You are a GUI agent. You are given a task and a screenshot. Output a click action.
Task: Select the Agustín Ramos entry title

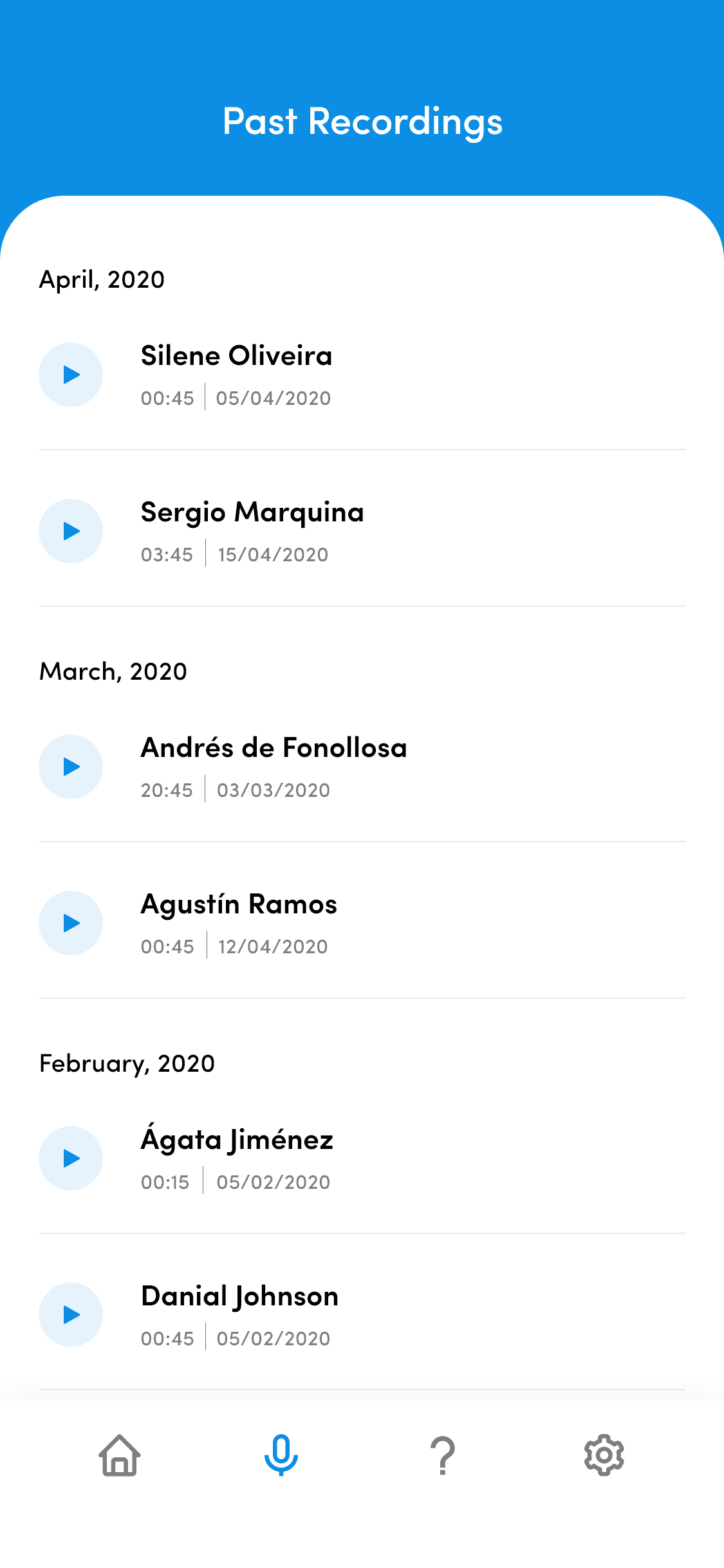(239, 905)
